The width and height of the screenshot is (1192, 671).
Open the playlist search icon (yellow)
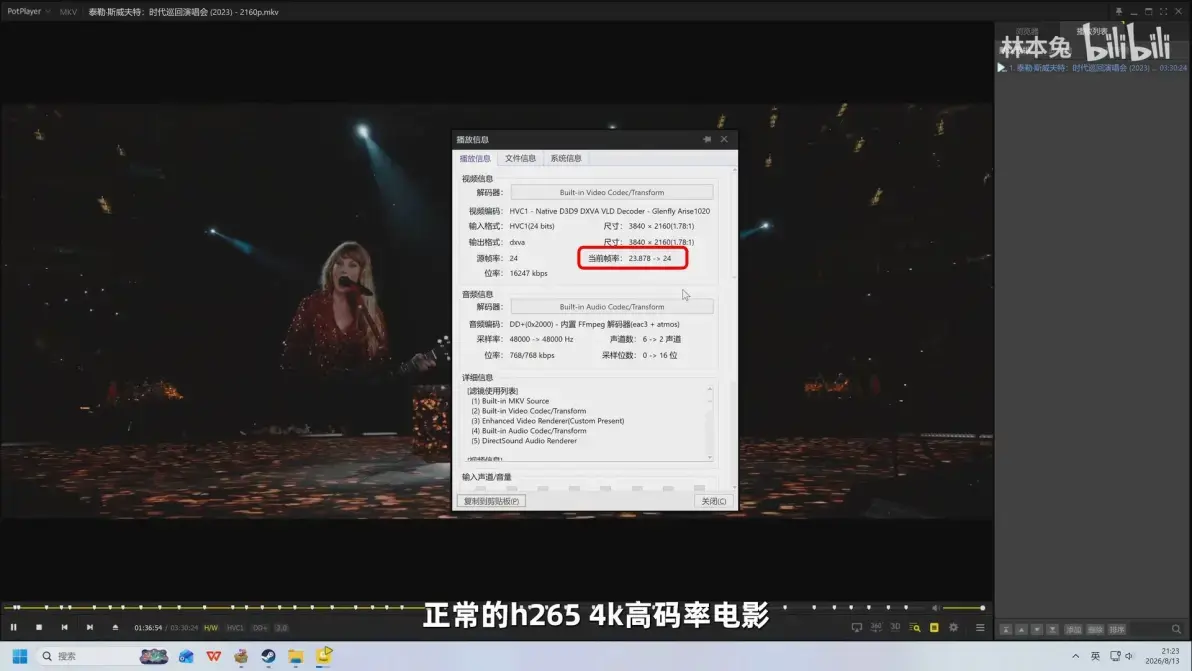915,628
